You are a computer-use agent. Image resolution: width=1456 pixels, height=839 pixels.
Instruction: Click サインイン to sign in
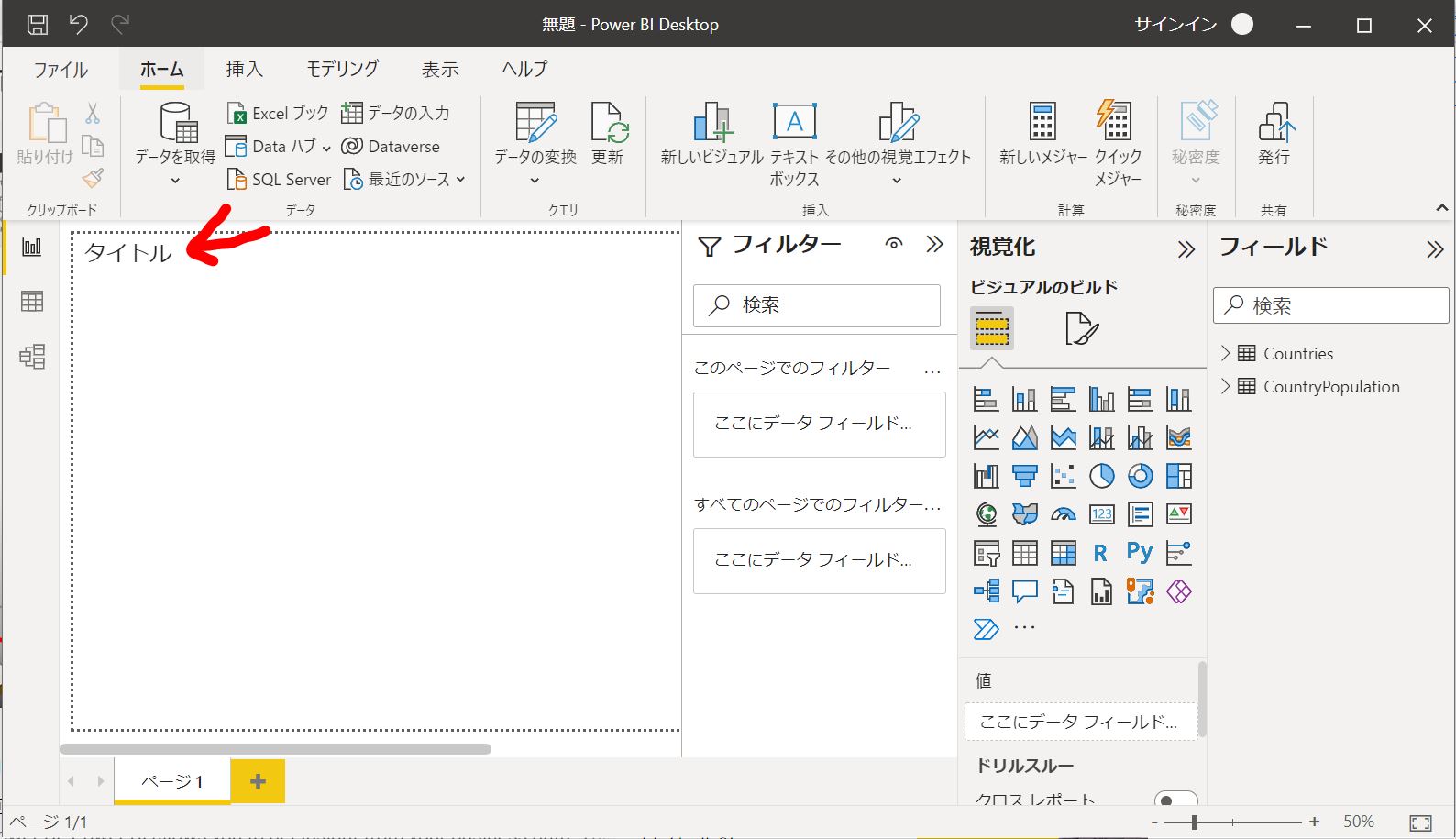[1175, 25]
